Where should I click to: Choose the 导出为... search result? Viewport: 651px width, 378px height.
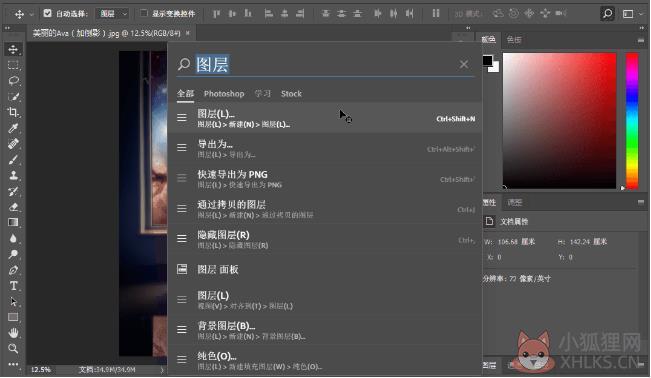pos(325,148)
